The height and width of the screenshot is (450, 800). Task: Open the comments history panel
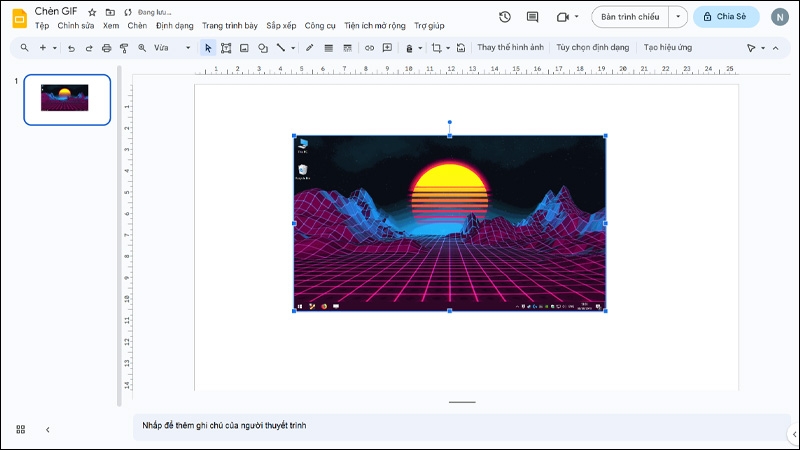tap(532, 17)
